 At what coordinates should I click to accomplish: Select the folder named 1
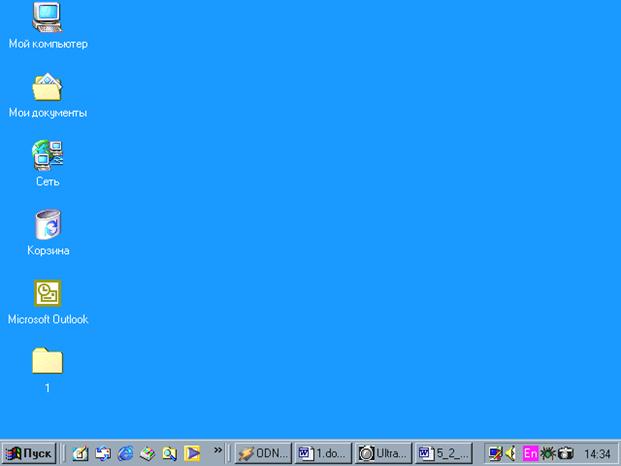(x=48, y=361)
